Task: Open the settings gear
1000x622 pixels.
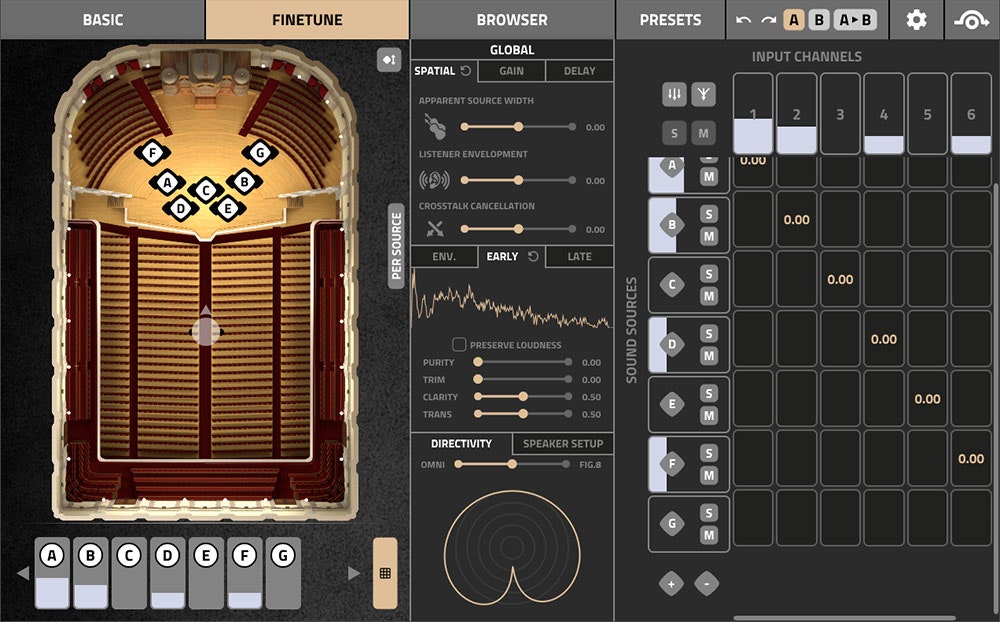Action: pyautogui.click(x=916, y=20)
